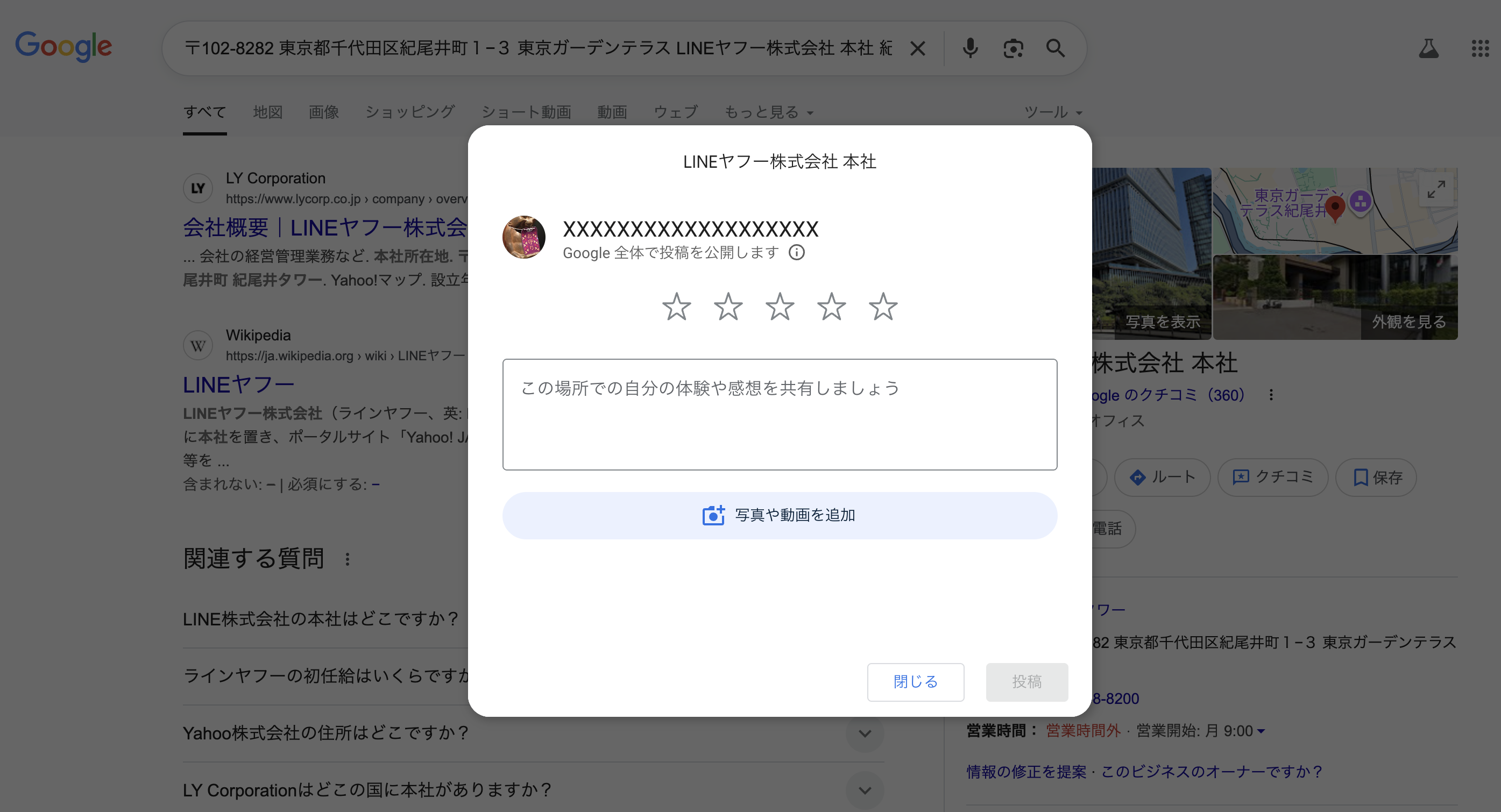Click the search query input box
1501x812 pixels.
[x=538, y=48]
